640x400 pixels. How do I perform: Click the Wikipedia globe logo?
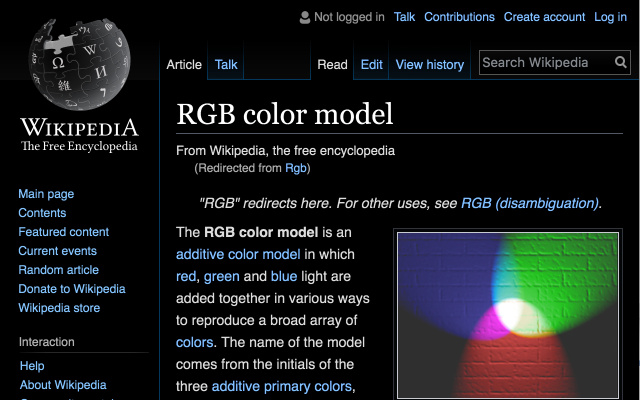click(x=79, y=64)
